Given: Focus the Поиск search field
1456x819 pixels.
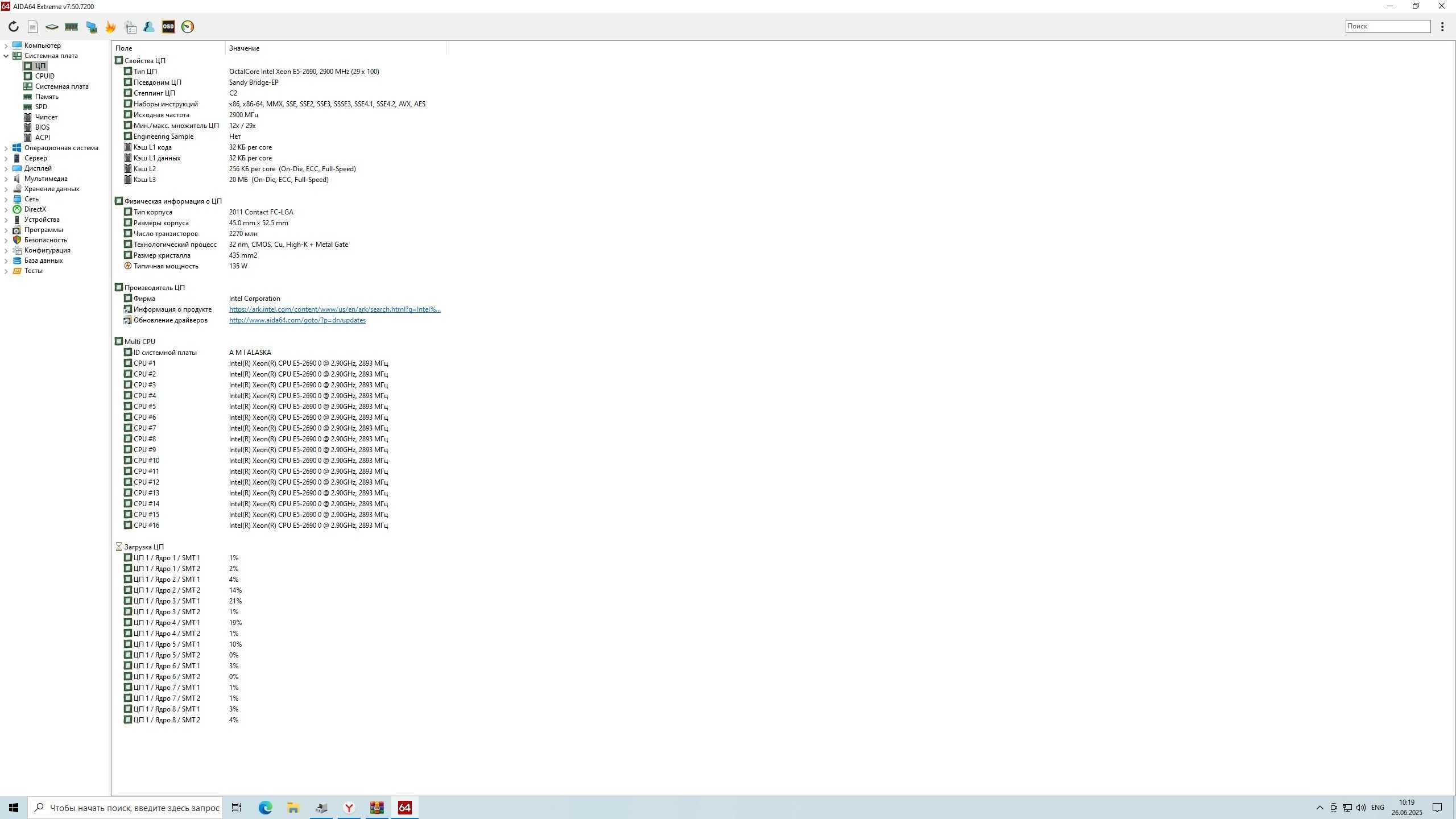Looking at the screenshot, I should pos(1388,26).
